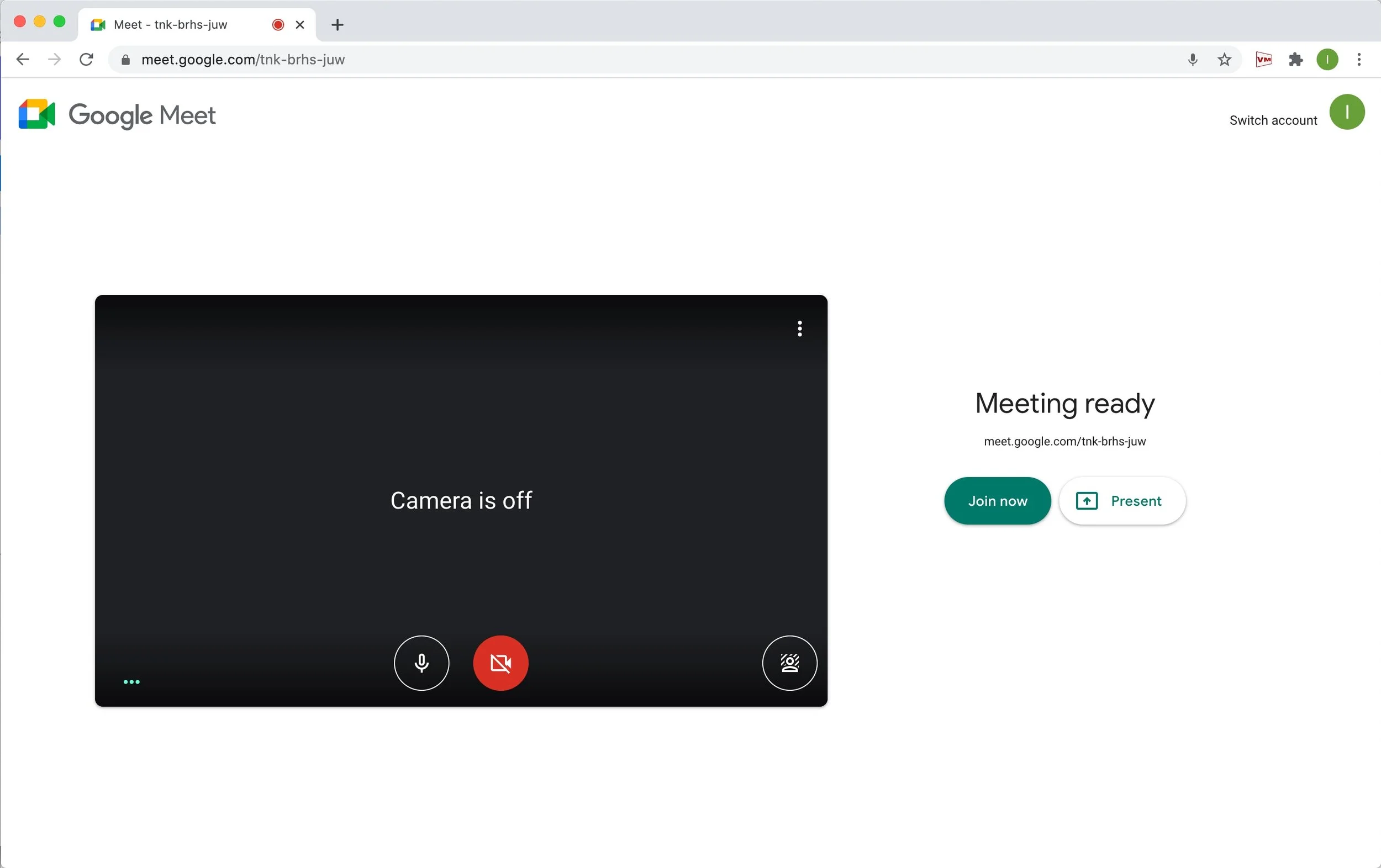This screenshot has height=868, width=1381.
Task: Turn the camera back on
Action: click(x=500, y=663)
